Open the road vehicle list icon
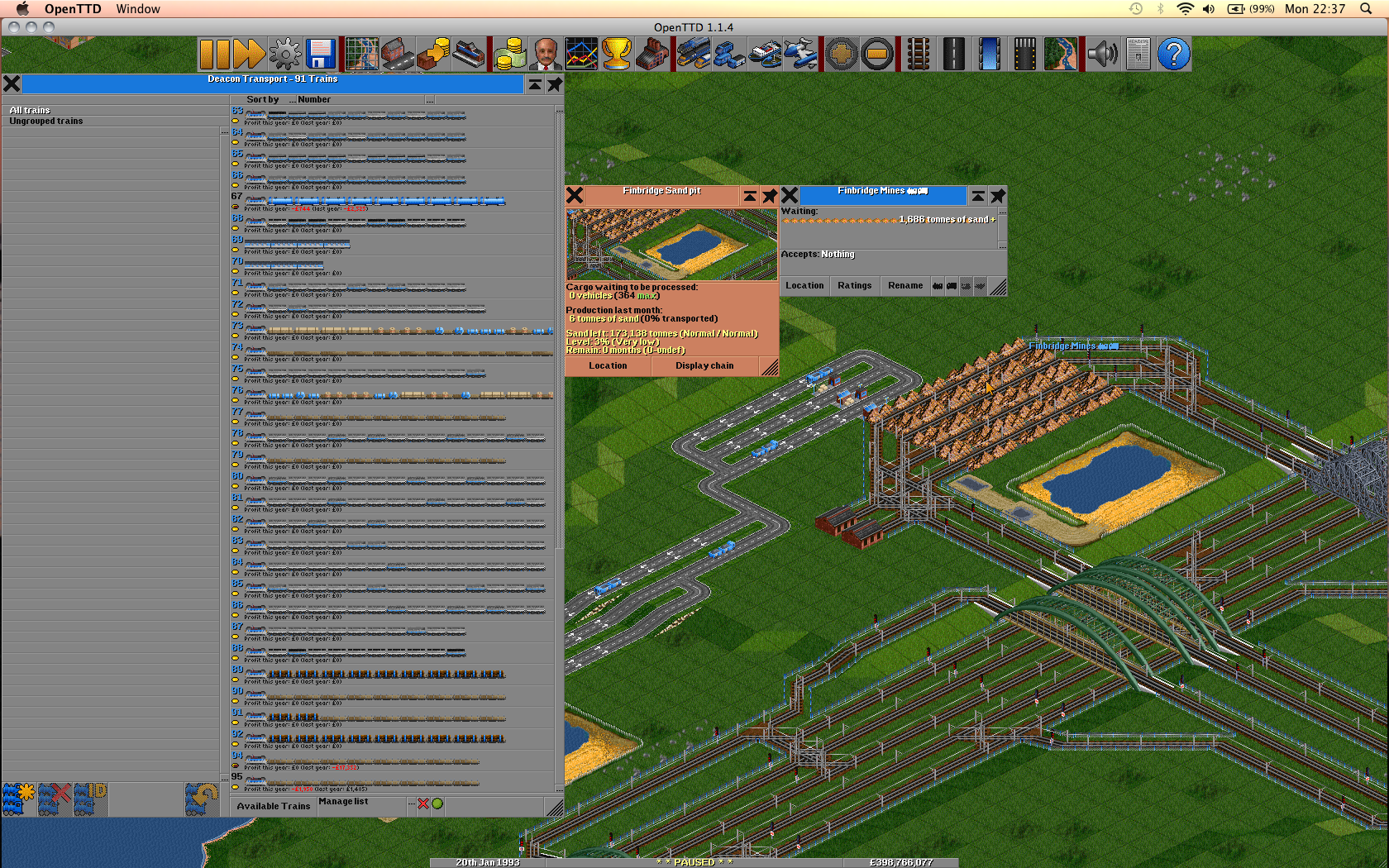 pyautogui.click(x=729, y=55)
